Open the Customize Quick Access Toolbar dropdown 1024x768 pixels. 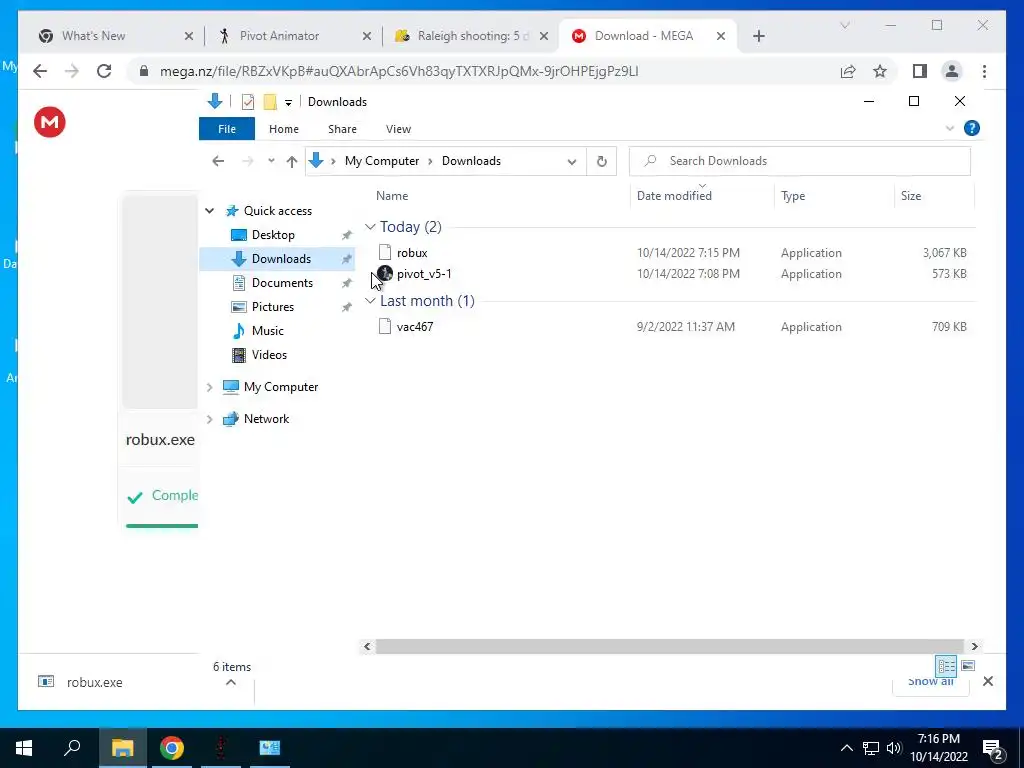click(x=288, y=103)
